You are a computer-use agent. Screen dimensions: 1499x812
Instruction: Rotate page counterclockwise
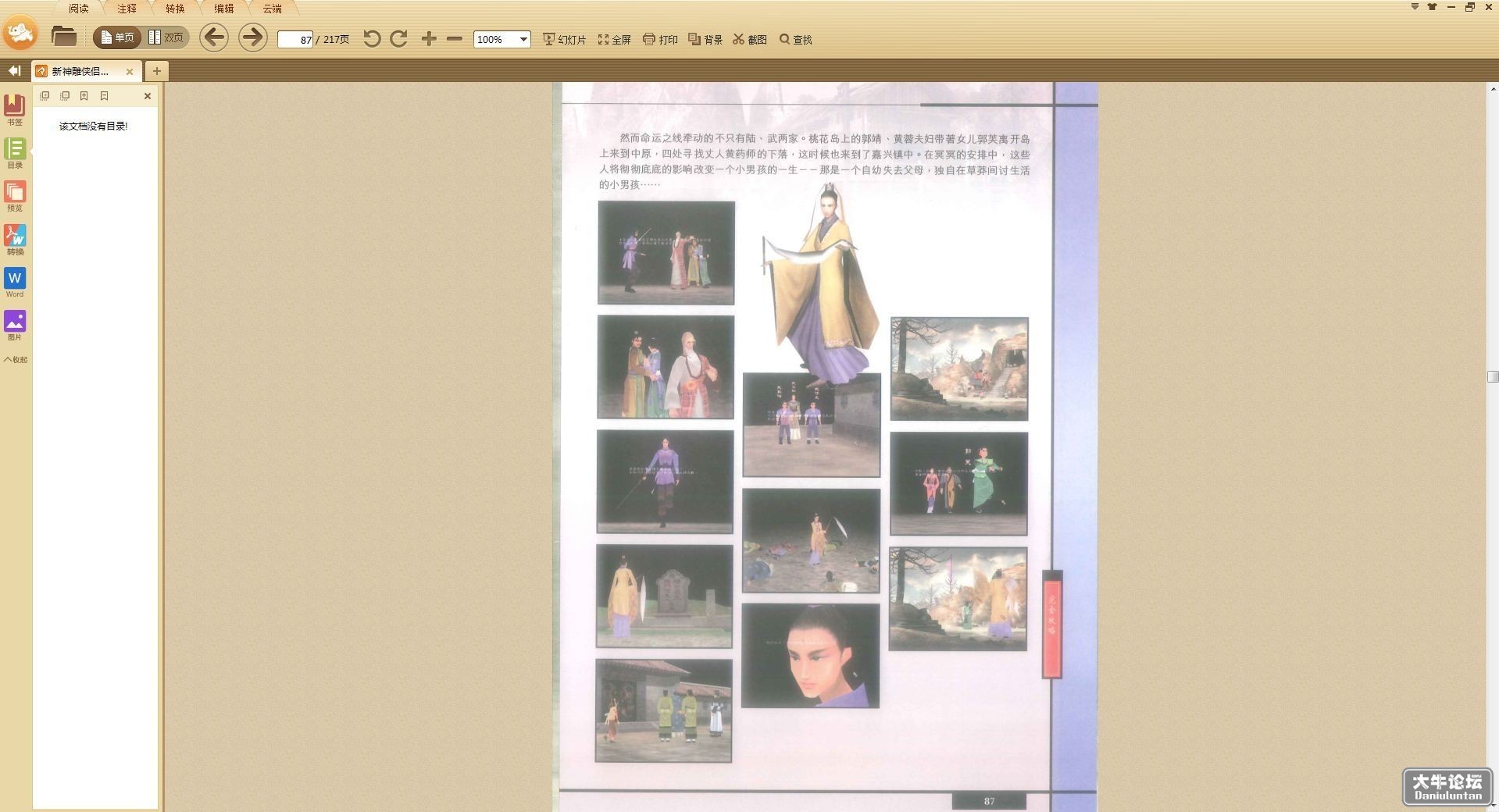[372, 39]
